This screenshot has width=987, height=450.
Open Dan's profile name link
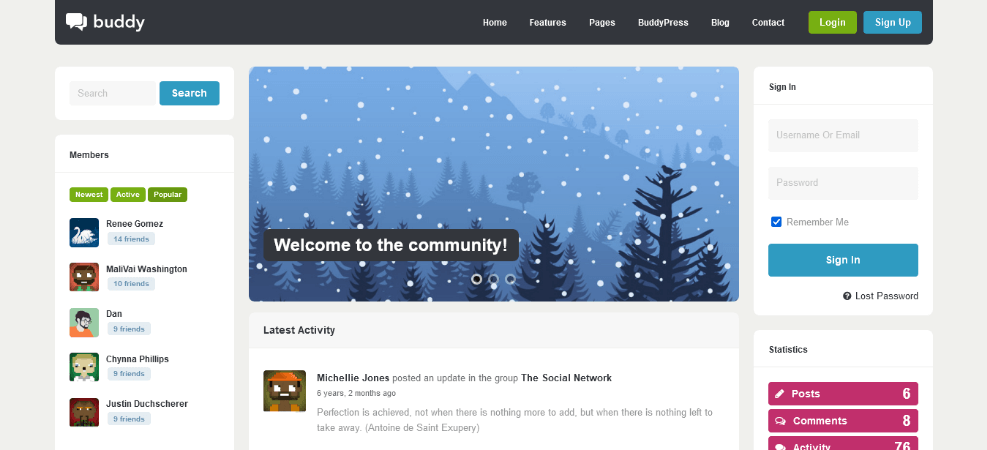pos(114,314)
